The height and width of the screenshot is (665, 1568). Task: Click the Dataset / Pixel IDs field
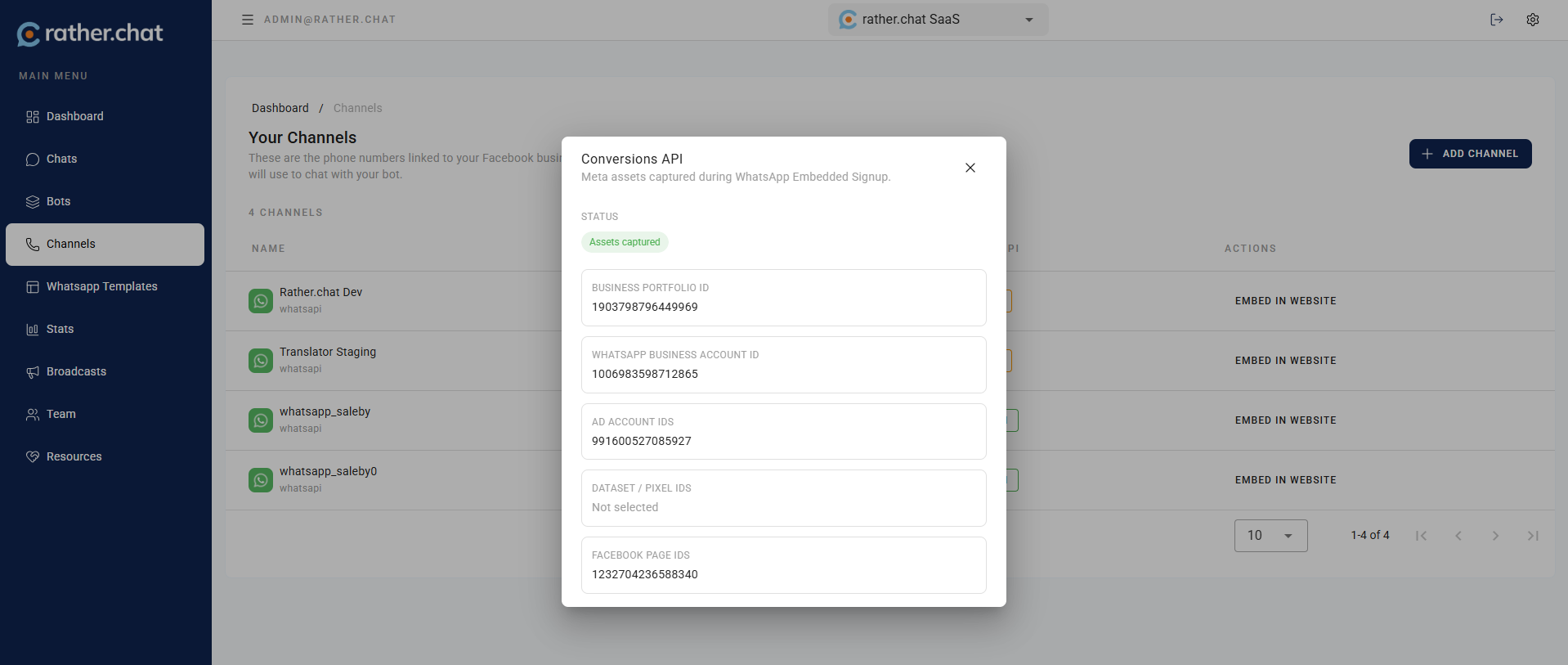click(x=783, y=498)
